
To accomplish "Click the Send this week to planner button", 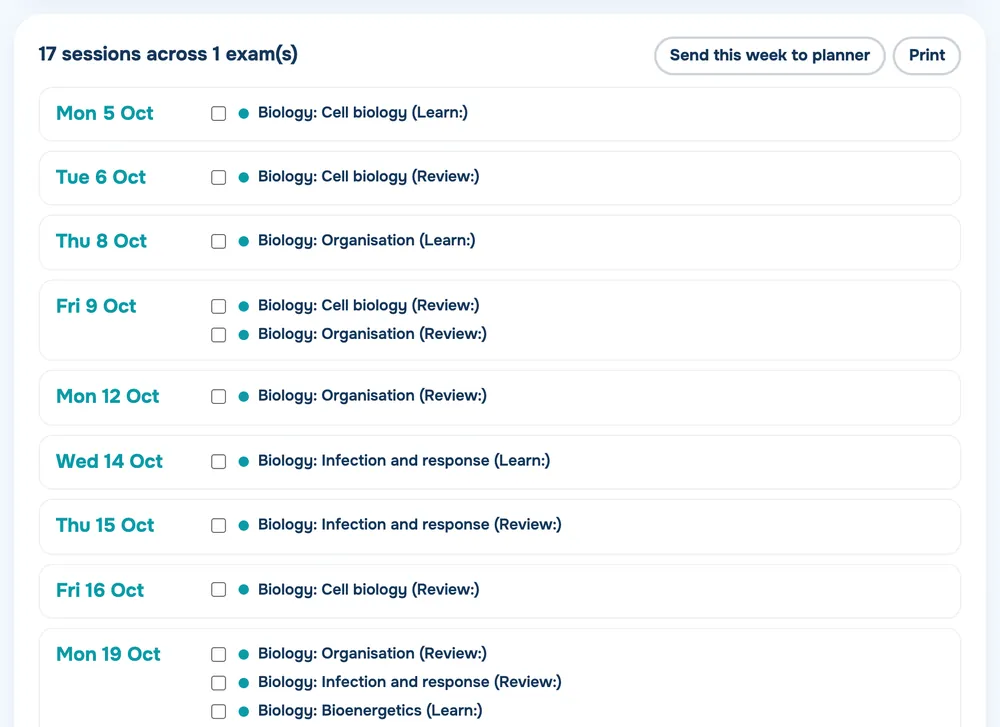I will click(769, 55).
